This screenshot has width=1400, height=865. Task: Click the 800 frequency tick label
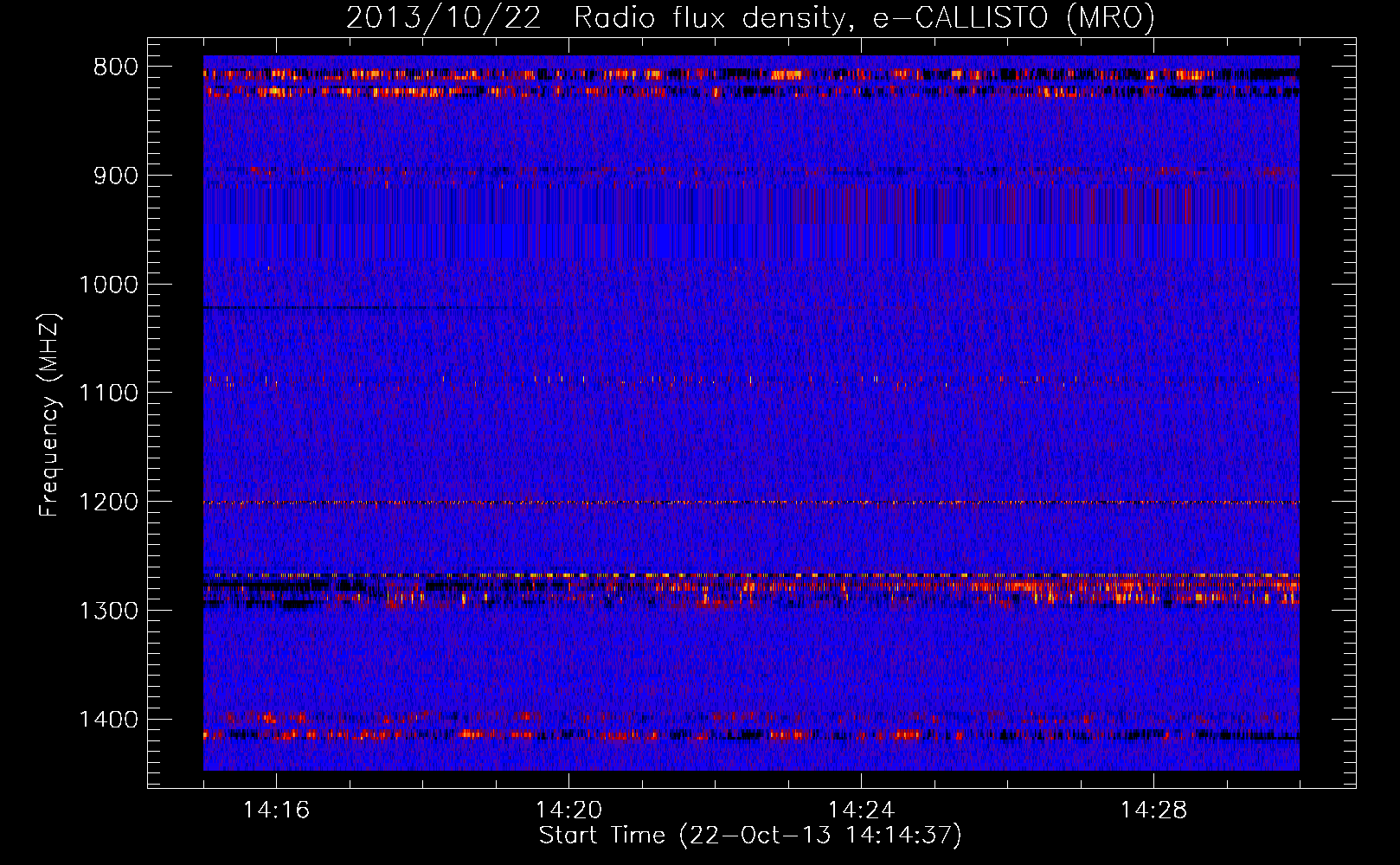click(115, 67)
